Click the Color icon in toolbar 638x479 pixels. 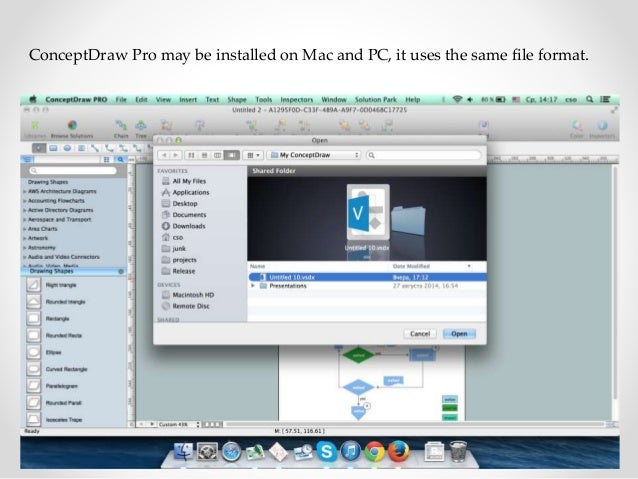577,125
